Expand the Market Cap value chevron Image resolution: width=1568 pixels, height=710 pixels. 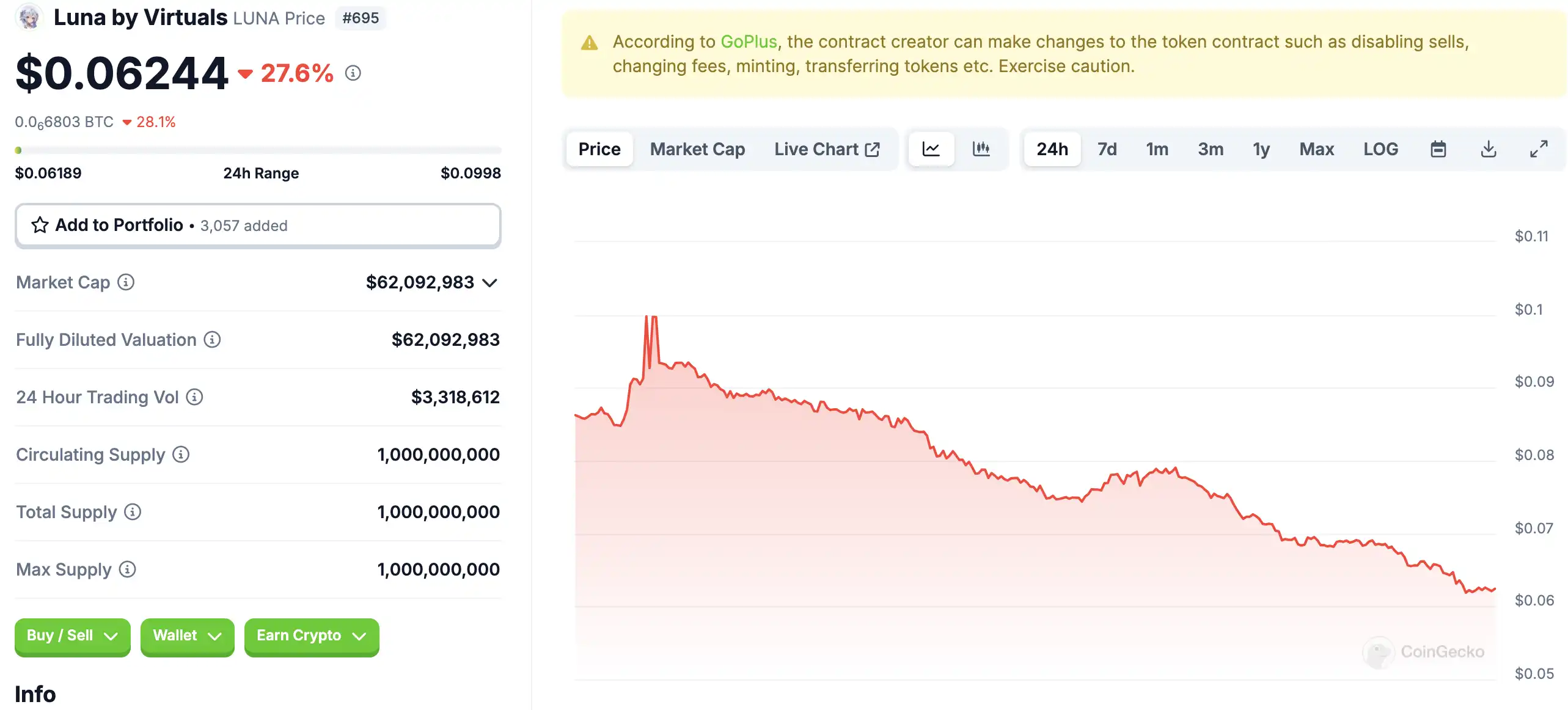click(x=489, y=283)
